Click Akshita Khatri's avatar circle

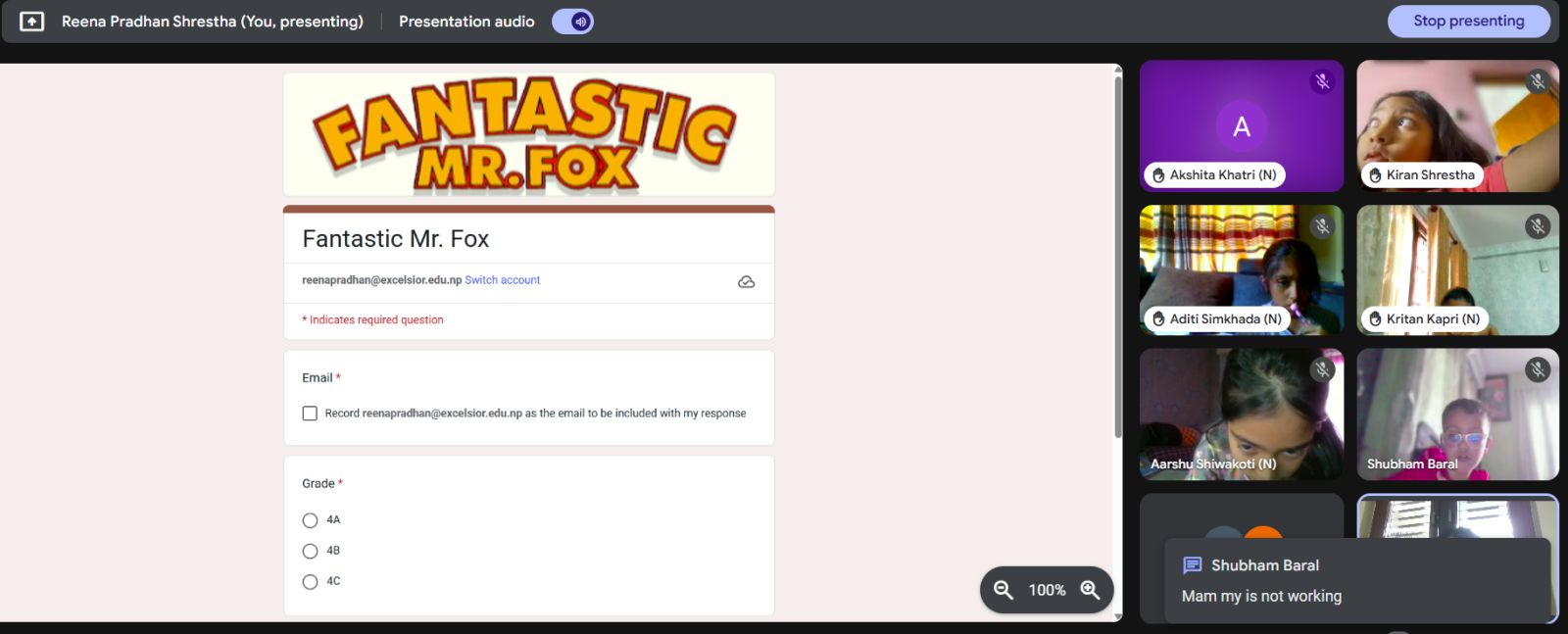pos(1242,126)
